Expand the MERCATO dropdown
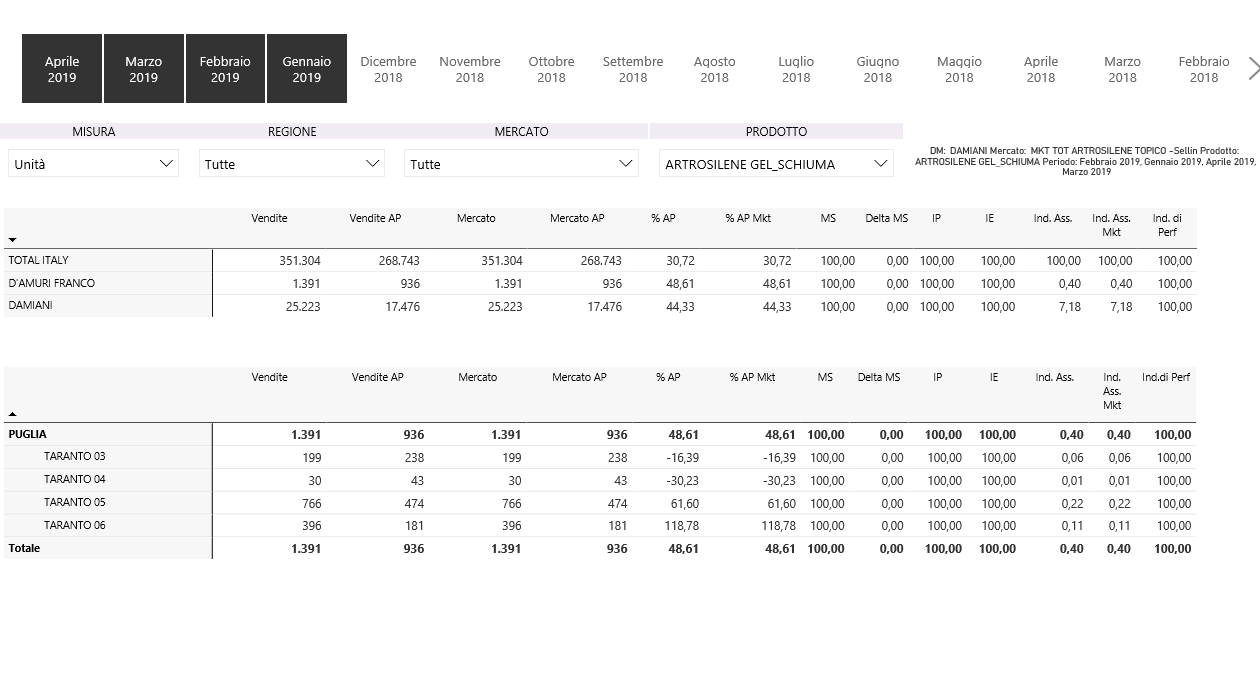 (x=521, y=164)
